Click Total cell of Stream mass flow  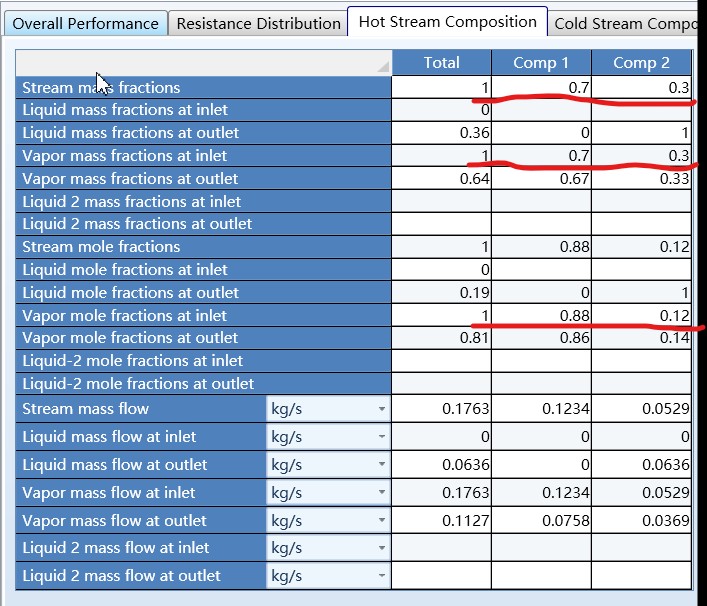[441, 409]
